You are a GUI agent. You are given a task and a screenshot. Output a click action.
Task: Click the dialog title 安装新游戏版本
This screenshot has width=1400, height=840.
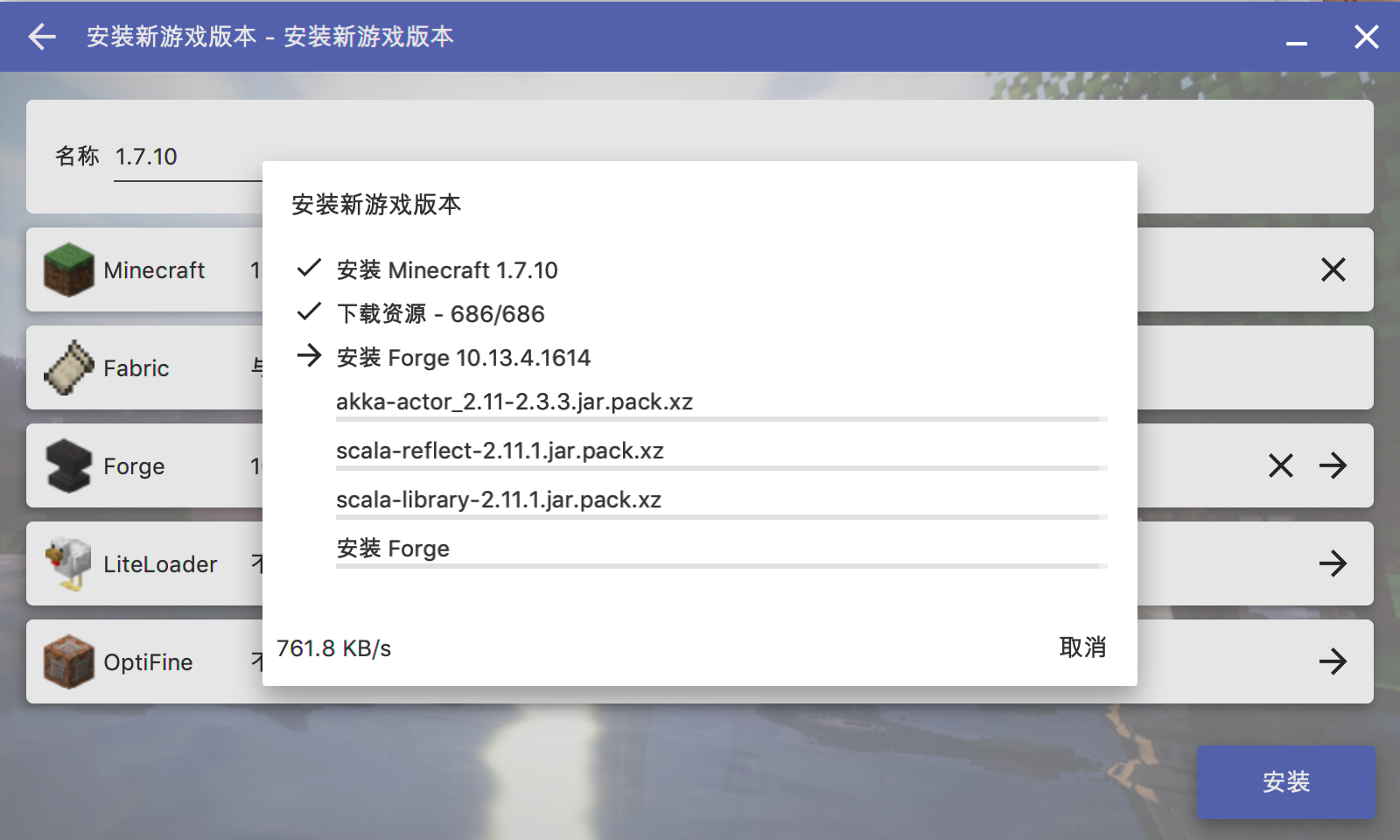point(376,205)
